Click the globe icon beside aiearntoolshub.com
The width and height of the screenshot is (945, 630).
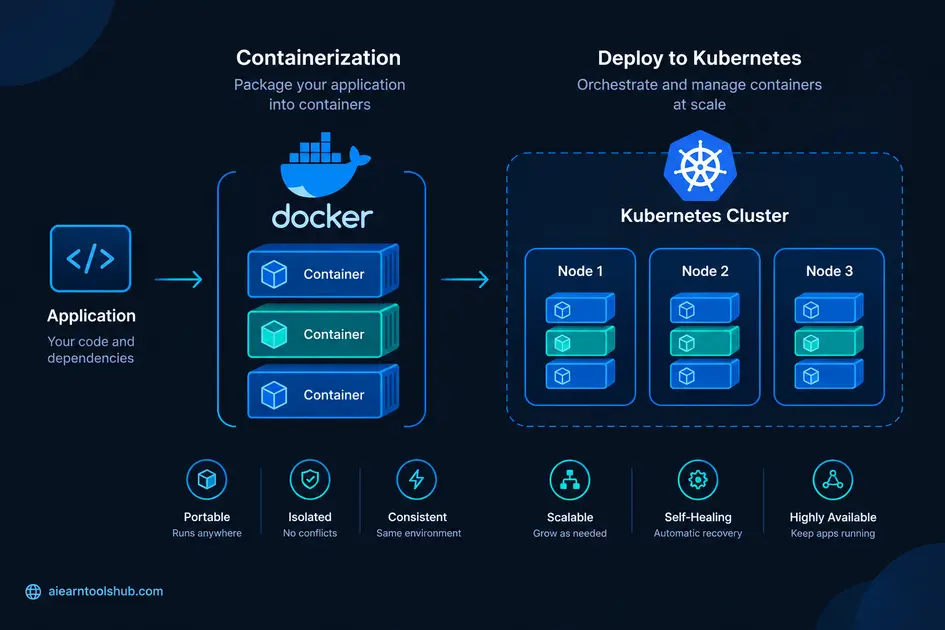tap(33, 591)
